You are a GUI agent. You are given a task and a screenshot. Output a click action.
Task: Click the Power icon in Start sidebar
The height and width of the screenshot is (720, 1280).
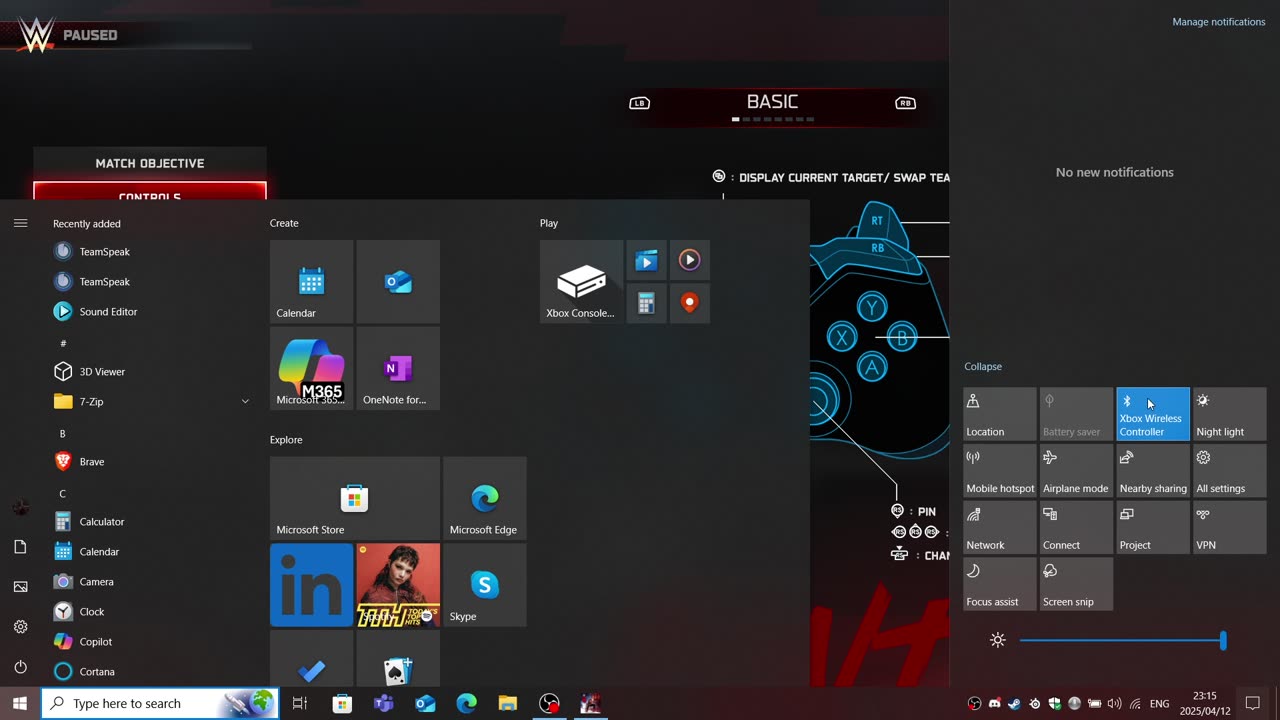point(20,667)
